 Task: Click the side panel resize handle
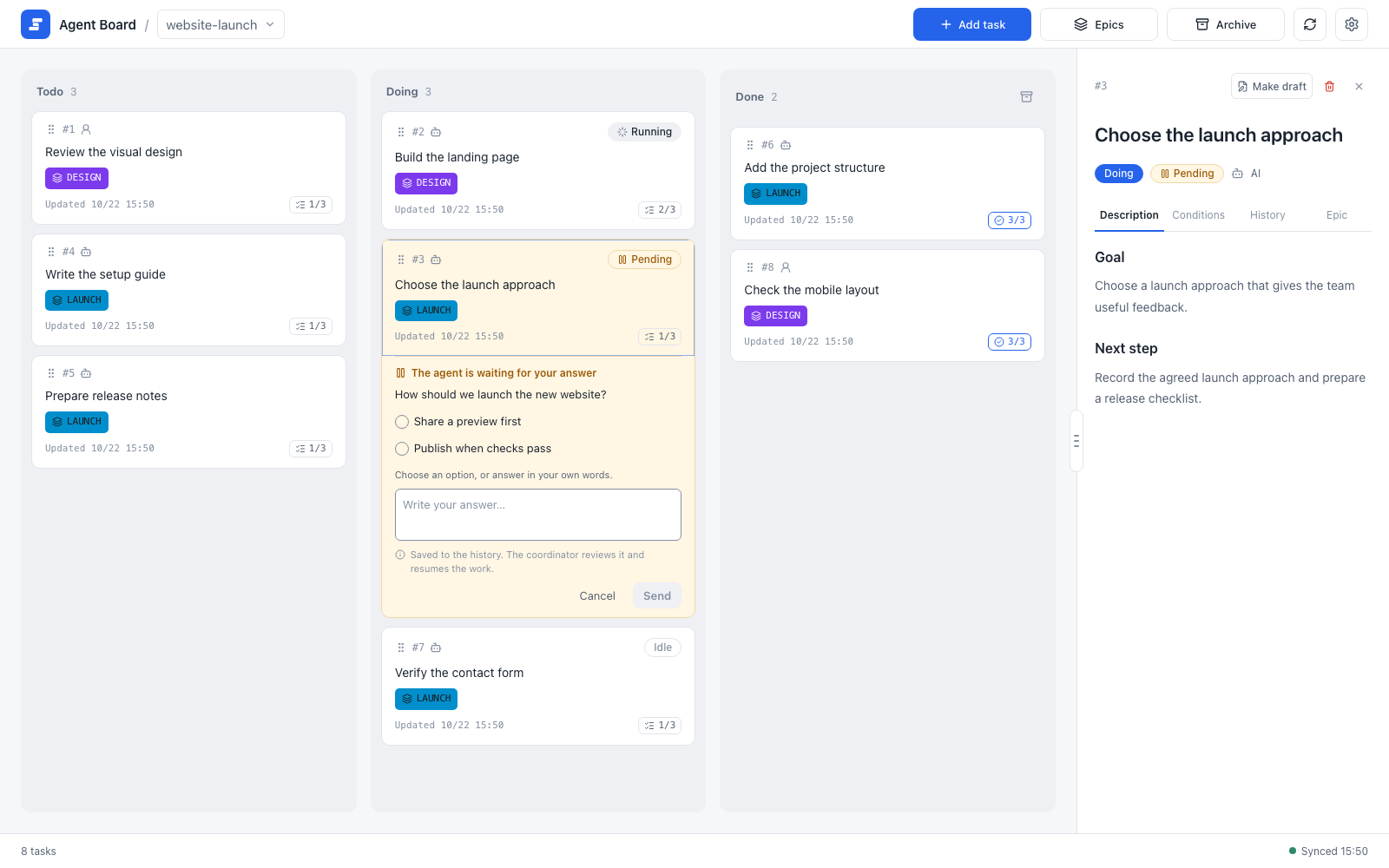tap(1076, 441)
